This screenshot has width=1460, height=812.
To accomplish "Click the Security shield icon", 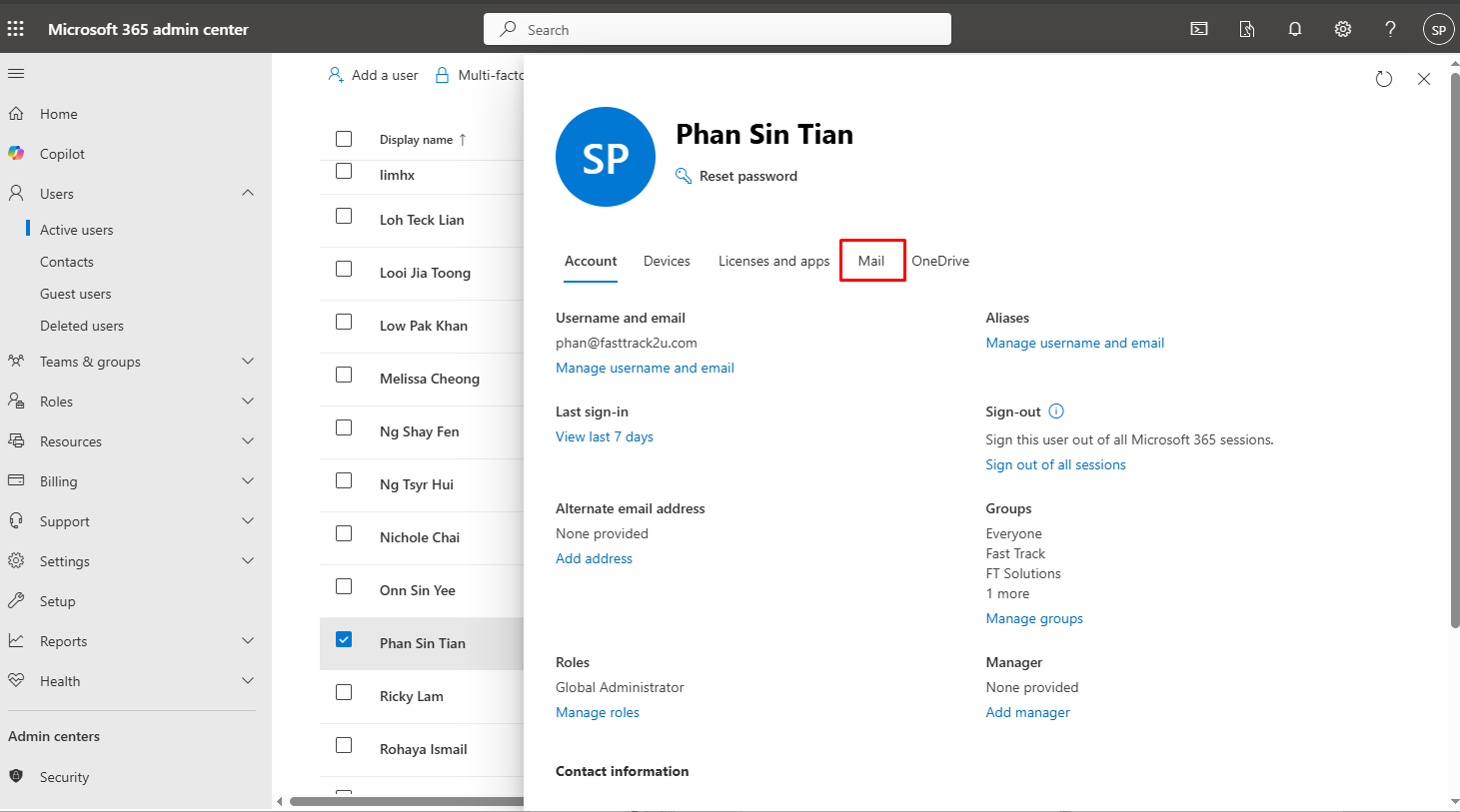I will 16,776.
